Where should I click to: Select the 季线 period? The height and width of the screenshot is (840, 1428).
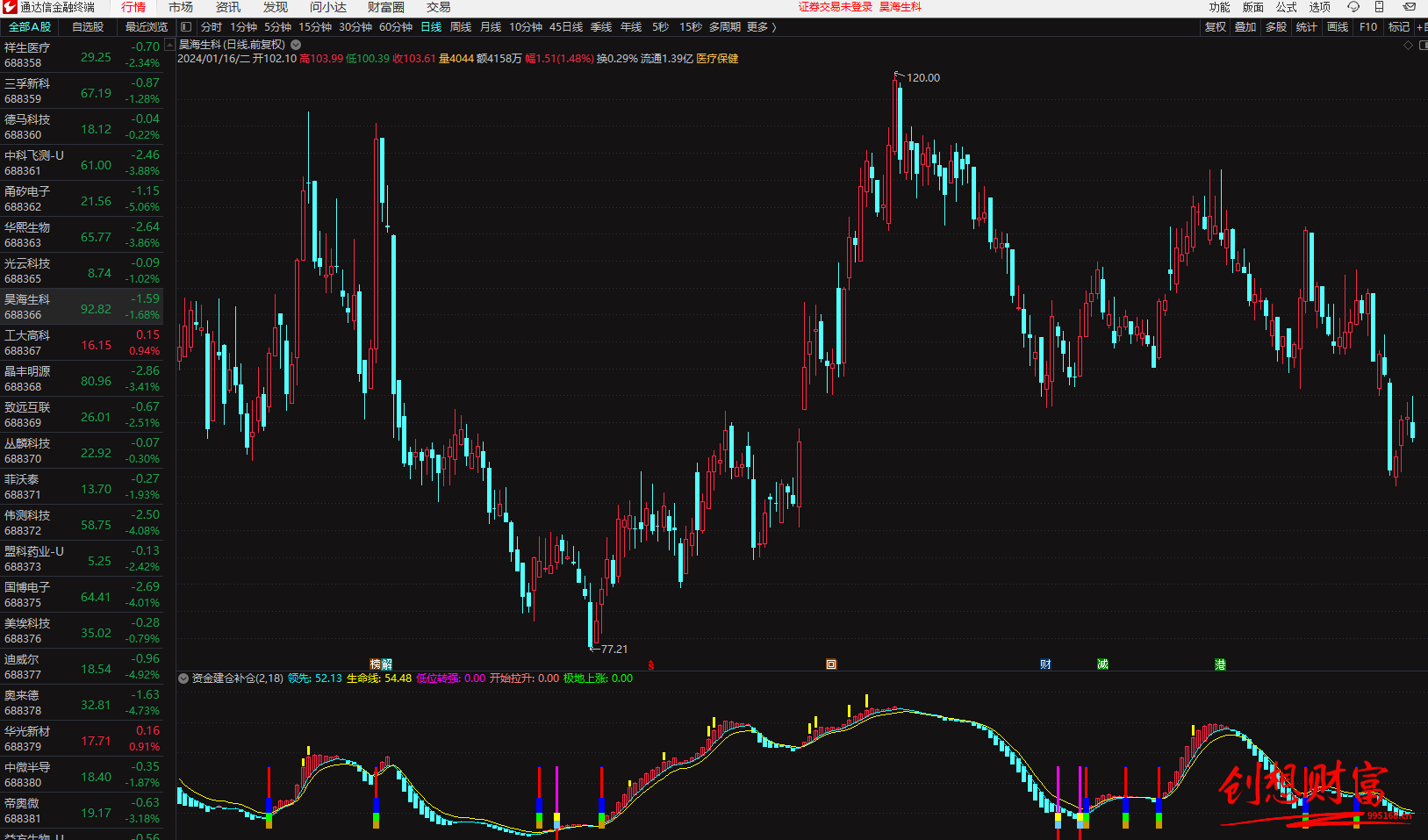click(601, 27)
